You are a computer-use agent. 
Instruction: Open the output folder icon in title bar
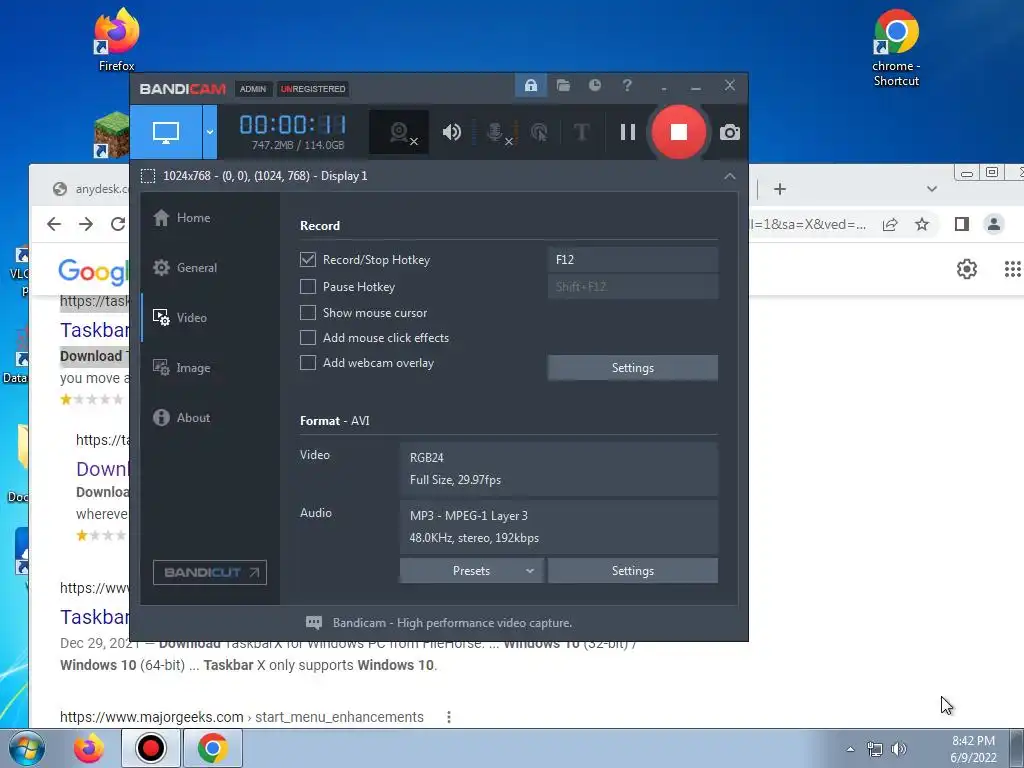563,86
